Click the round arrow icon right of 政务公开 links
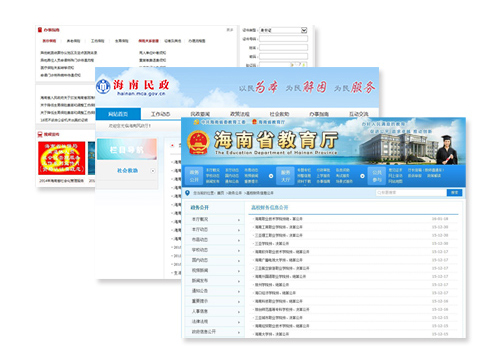Viewport: 477px width, 362px height. 271,176
